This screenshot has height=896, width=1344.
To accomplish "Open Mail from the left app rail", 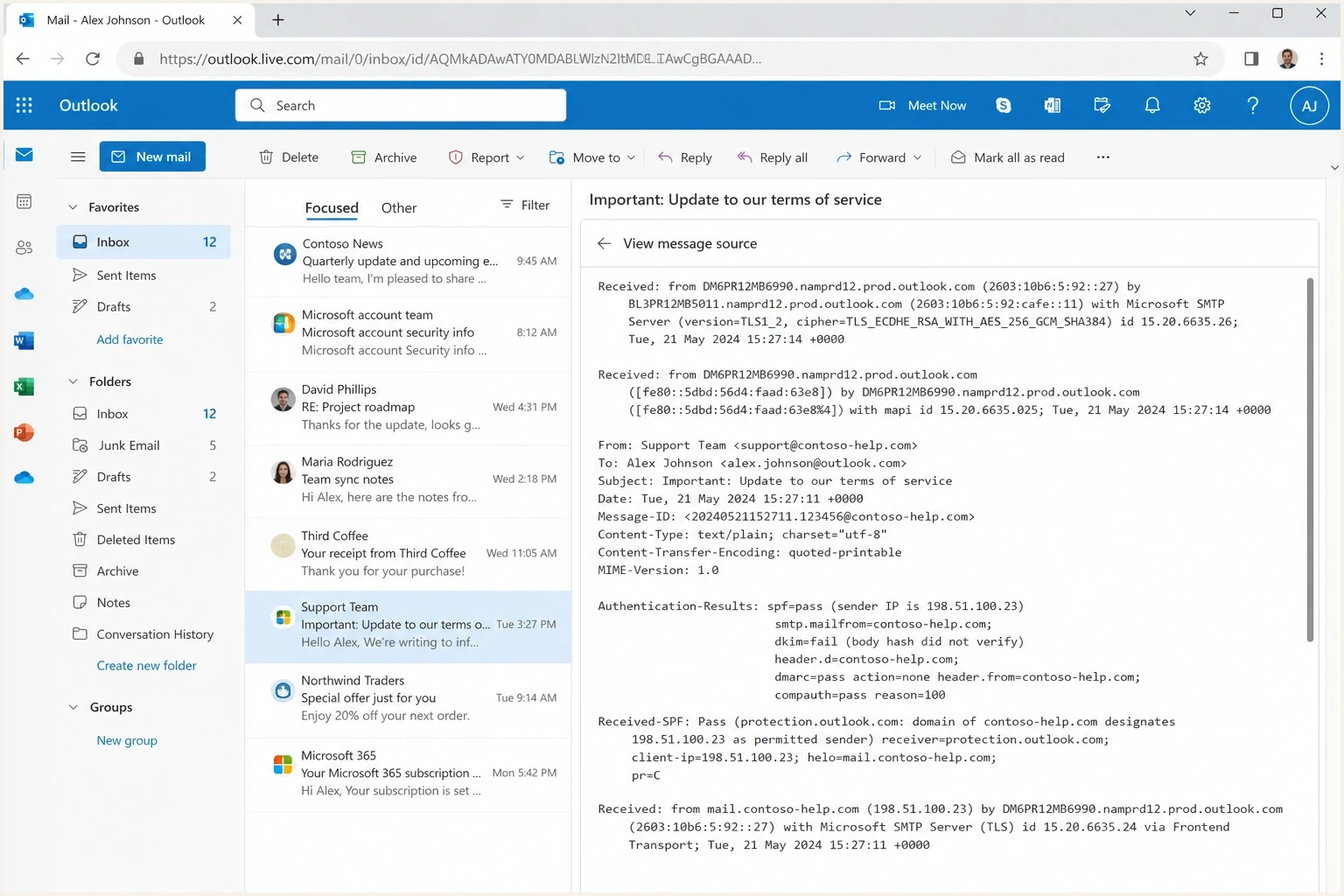I will [x=24, y=155].
